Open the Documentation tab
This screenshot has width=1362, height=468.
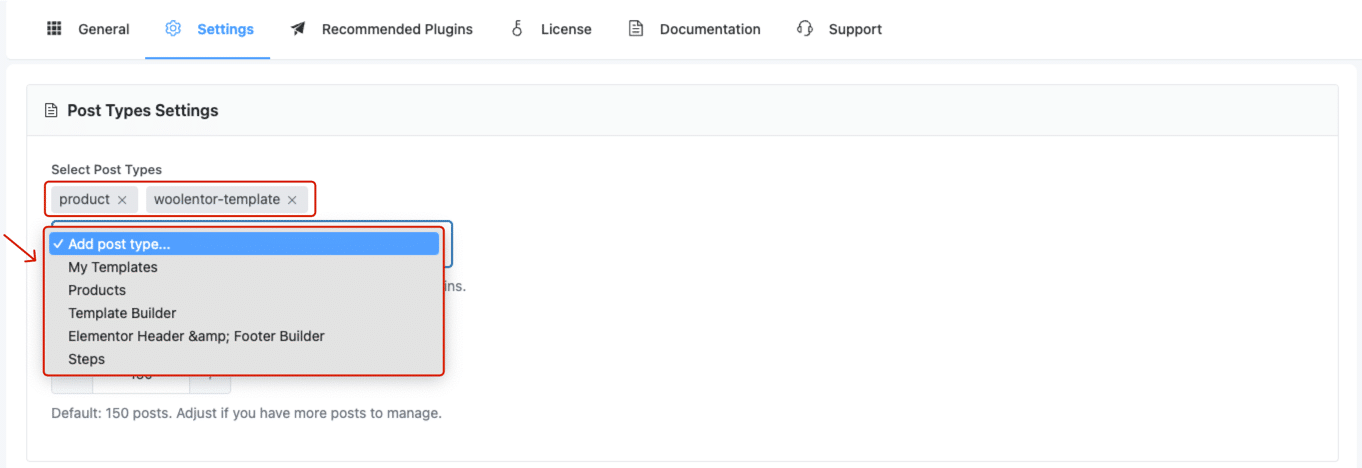pyautogui.click(x=709, y=29)
